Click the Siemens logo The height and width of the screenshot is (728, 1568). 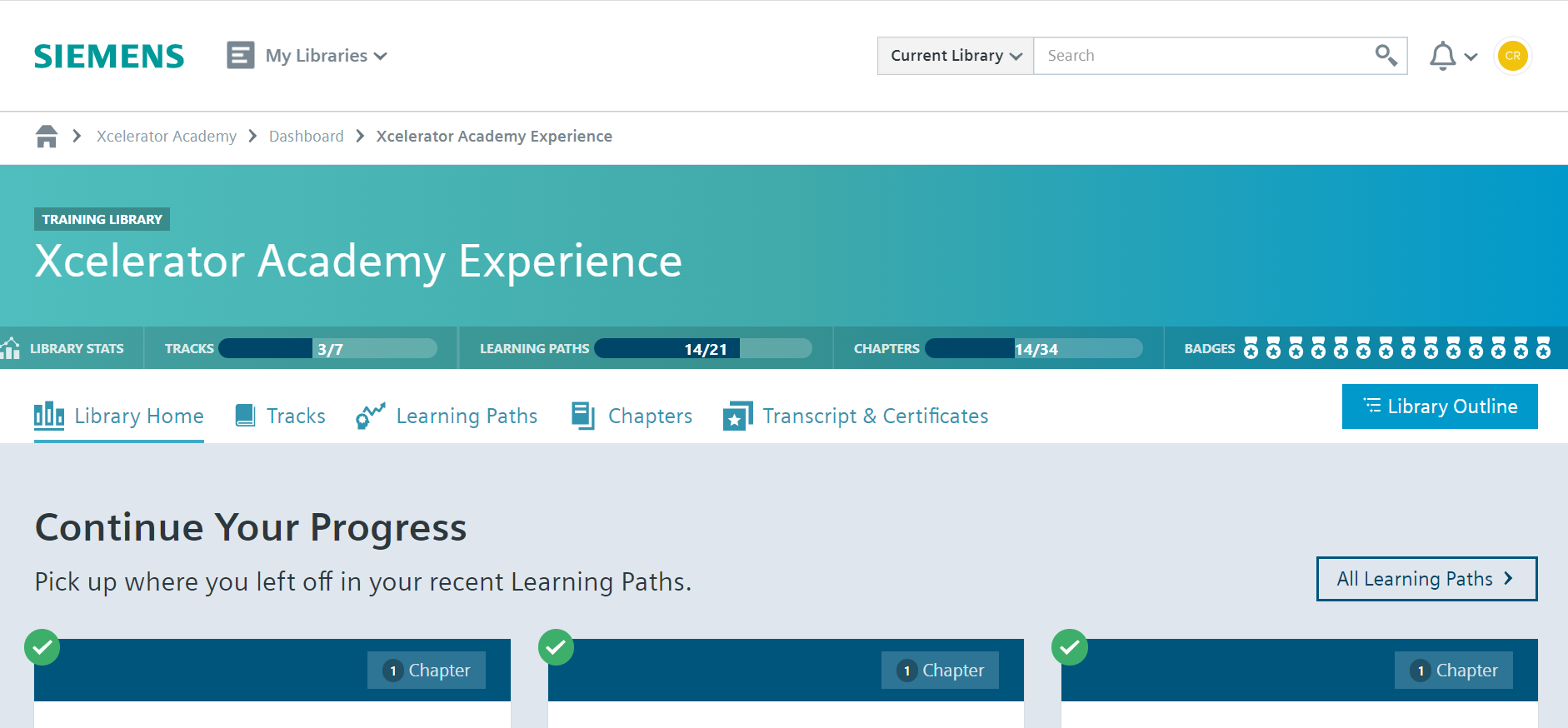coord(108,56)
